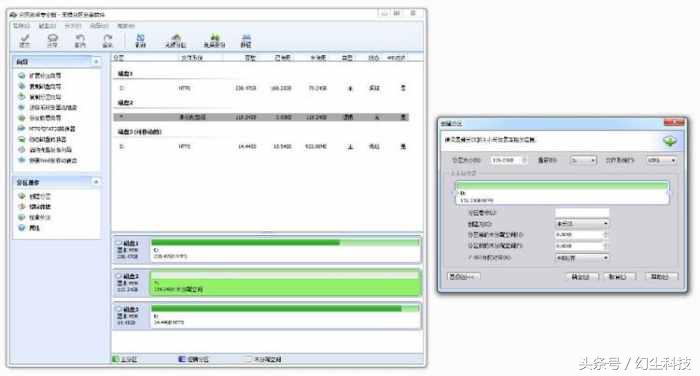This screenshot has height=376, width=700.
Task: Click the Undo arrow toolbar icon
Action: tap(80, 41)
